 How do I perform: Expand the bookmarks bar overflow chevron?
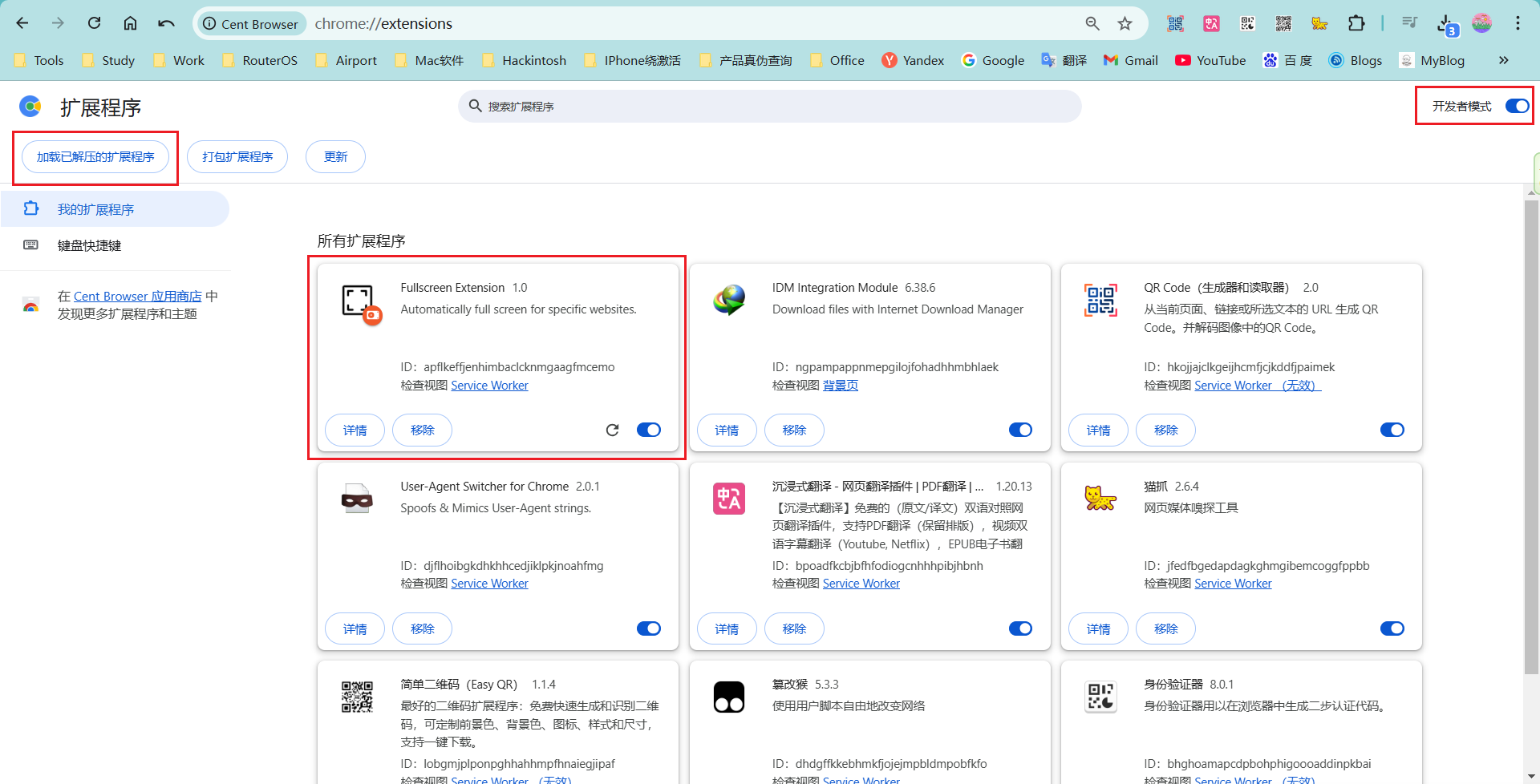click(1504, 60)
